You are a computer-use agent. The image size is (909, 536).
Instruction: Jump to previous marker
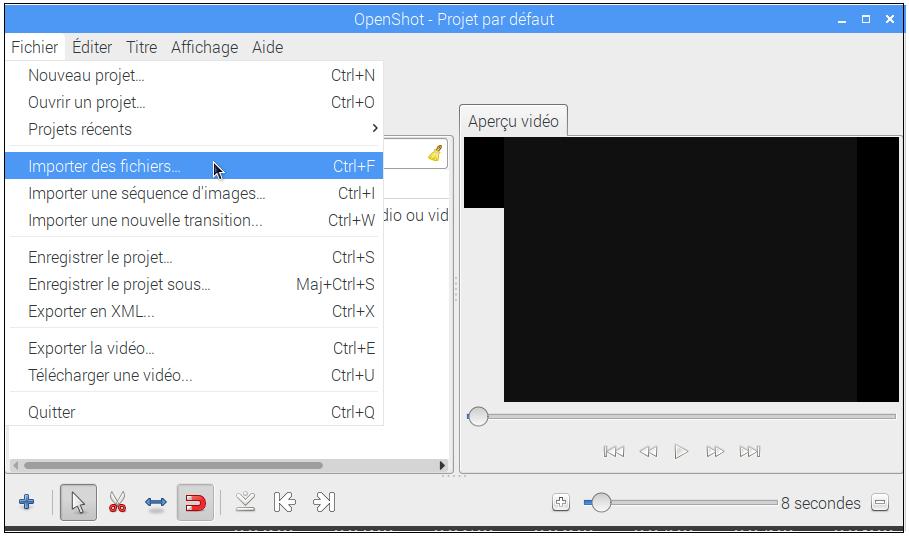click(285, 502)
